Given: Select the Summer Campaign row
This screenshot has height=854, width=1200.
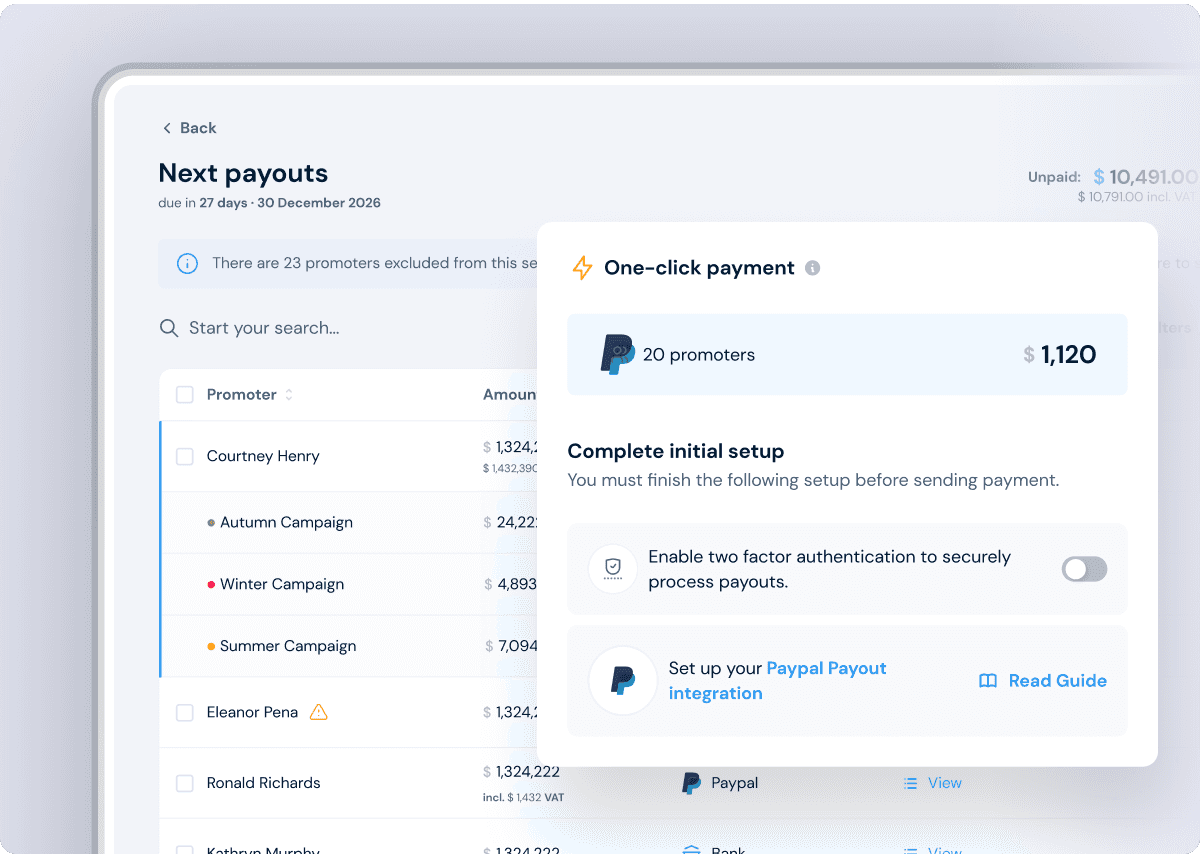Looking at the screenshot, I should click(x=348, y=646).
